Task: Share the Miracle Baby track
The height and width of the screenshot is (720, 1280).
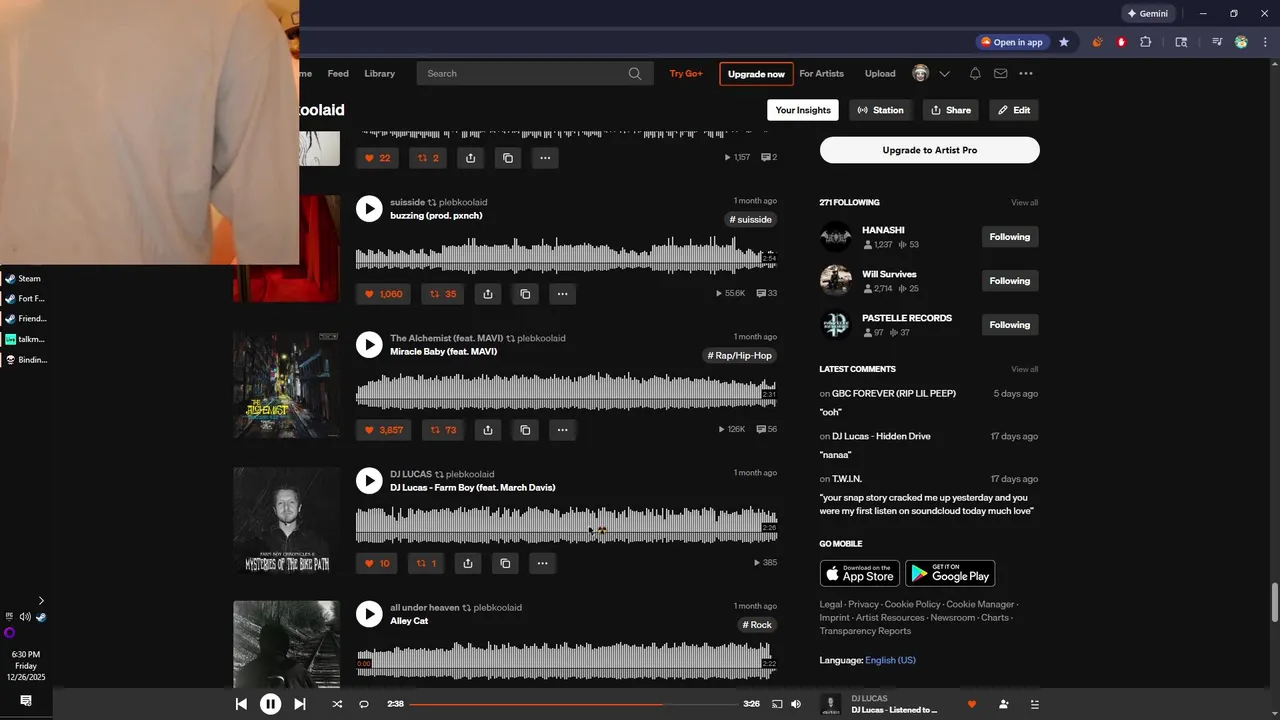Action: pos(488,430)
